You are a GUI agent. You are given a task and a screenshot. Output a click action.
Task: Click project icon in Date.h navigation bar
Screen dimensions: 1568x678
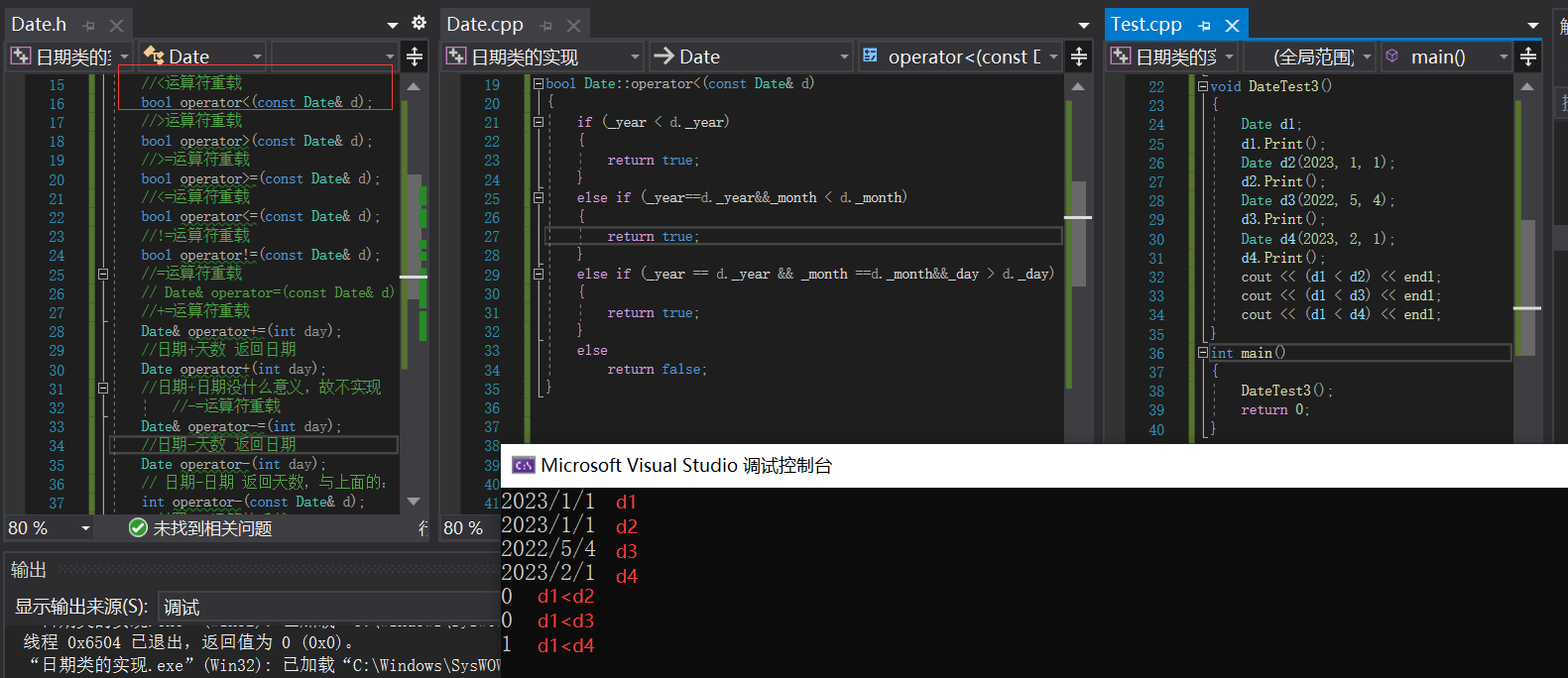point(20,56)
